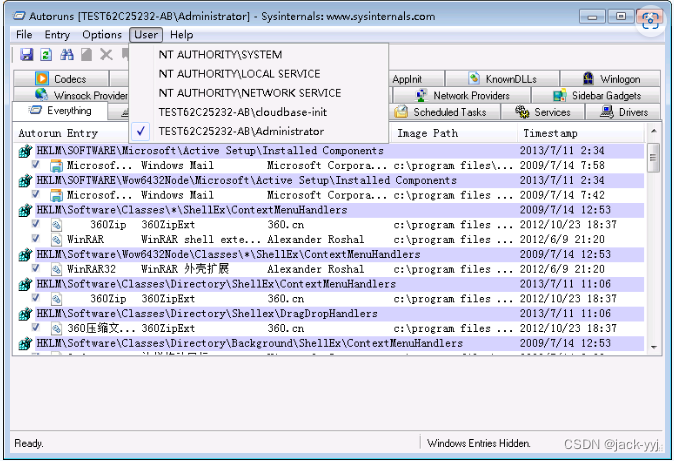Click registry icon of Wow6432Node\Classes ContextMenuHandlers key
This screenshot has width=674, height=461.
coord(25,255)
